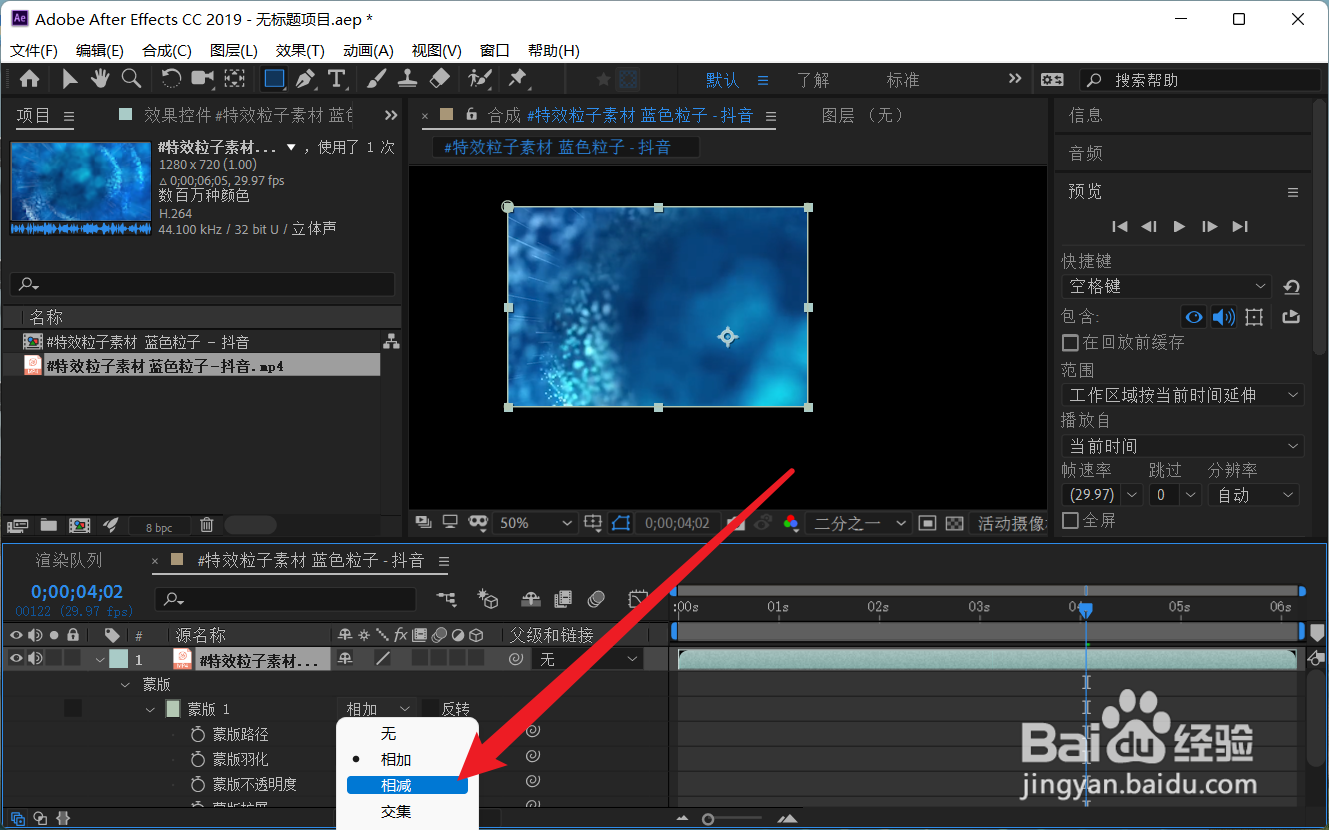This screenshot has width=1329, height=830.
Task: Play the preview
Action: pyautogui.click(x=1179, y=226)
